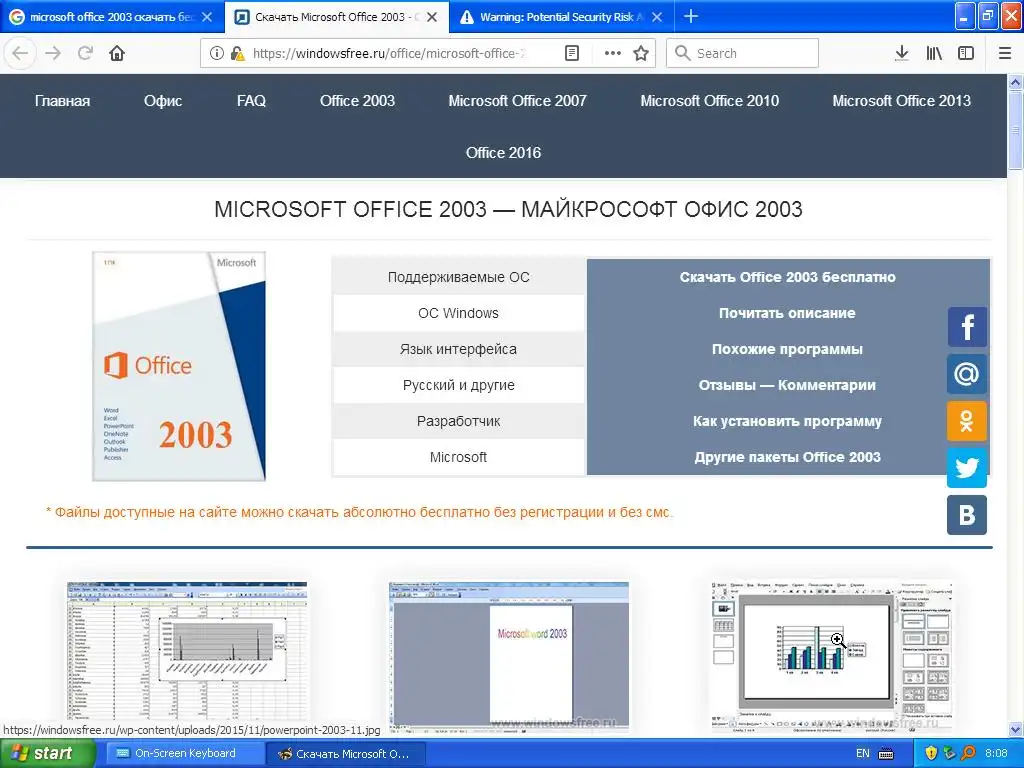This screenshot has width=1024, height=768.
Task: Go to Microsoft Office 2007 page
Action: pos(517,101)
